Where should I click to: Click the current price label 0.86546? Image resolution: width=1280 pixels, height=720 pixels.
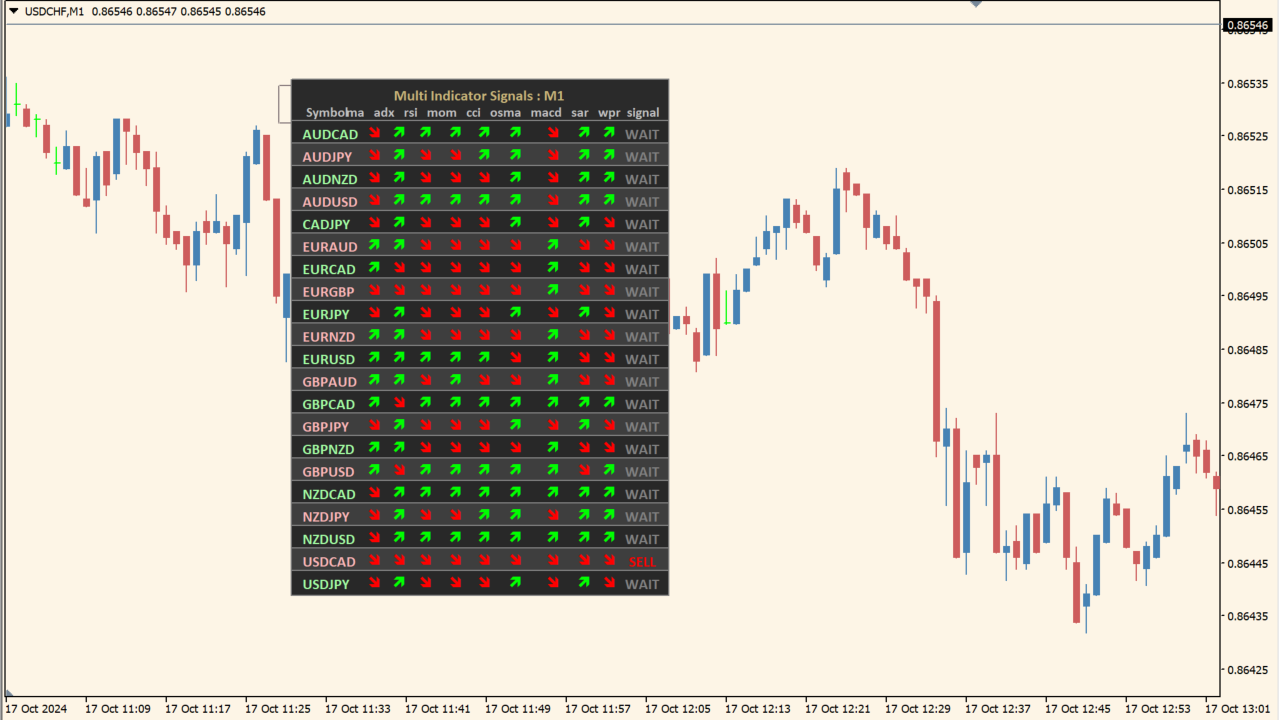point(1247,25)
